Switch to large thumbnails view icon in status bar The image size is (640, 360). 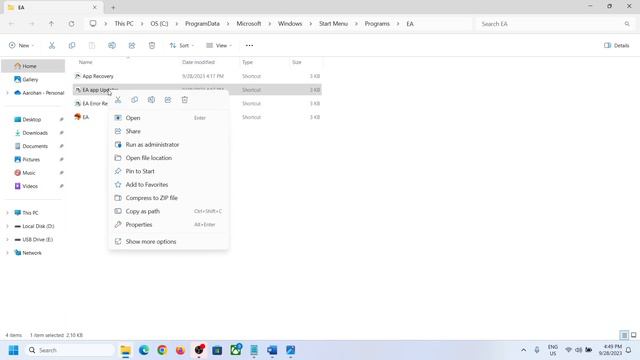633,335
